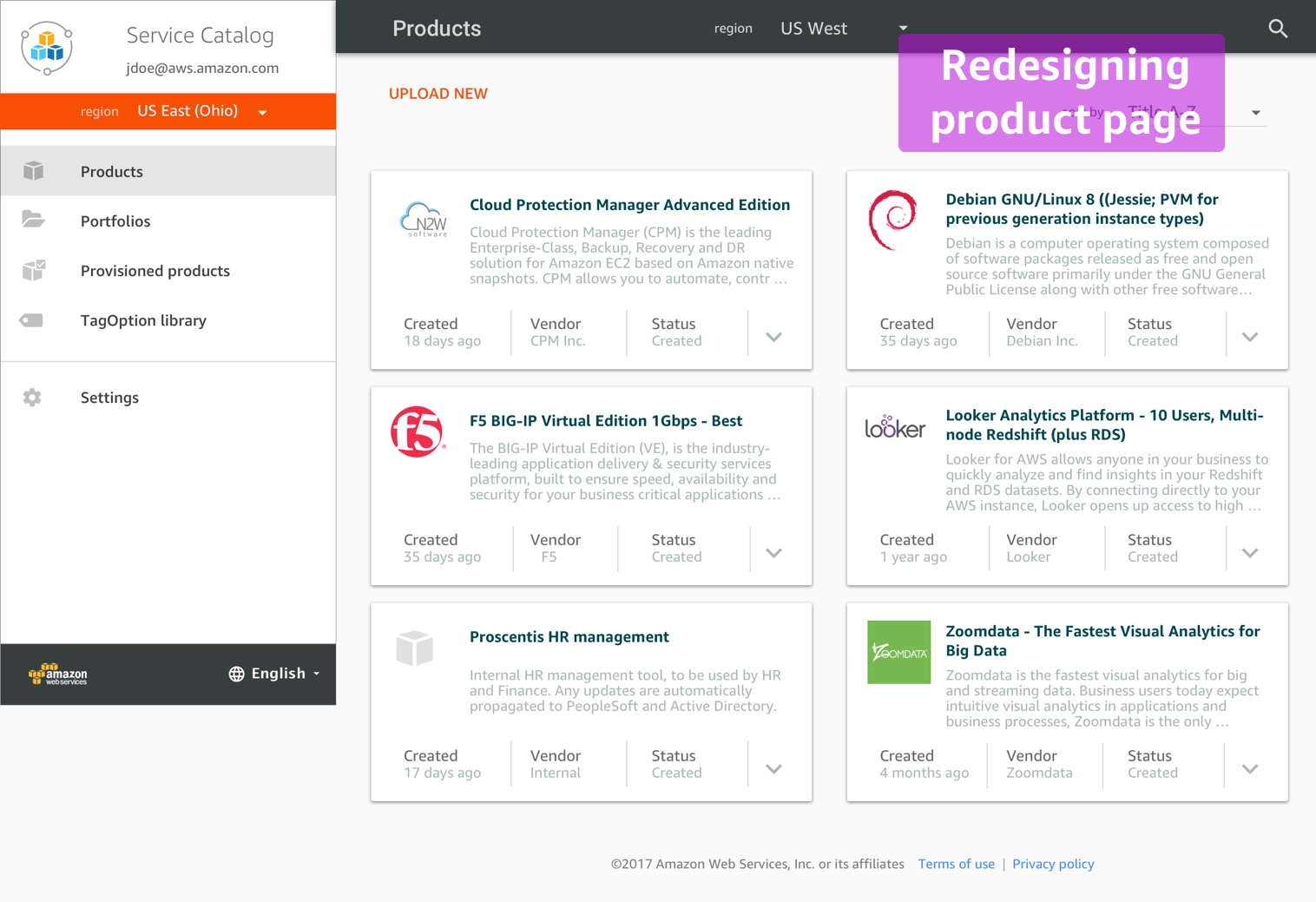
Task: Click the Proscentis placeholder box icon
Action: click(414, 649)
